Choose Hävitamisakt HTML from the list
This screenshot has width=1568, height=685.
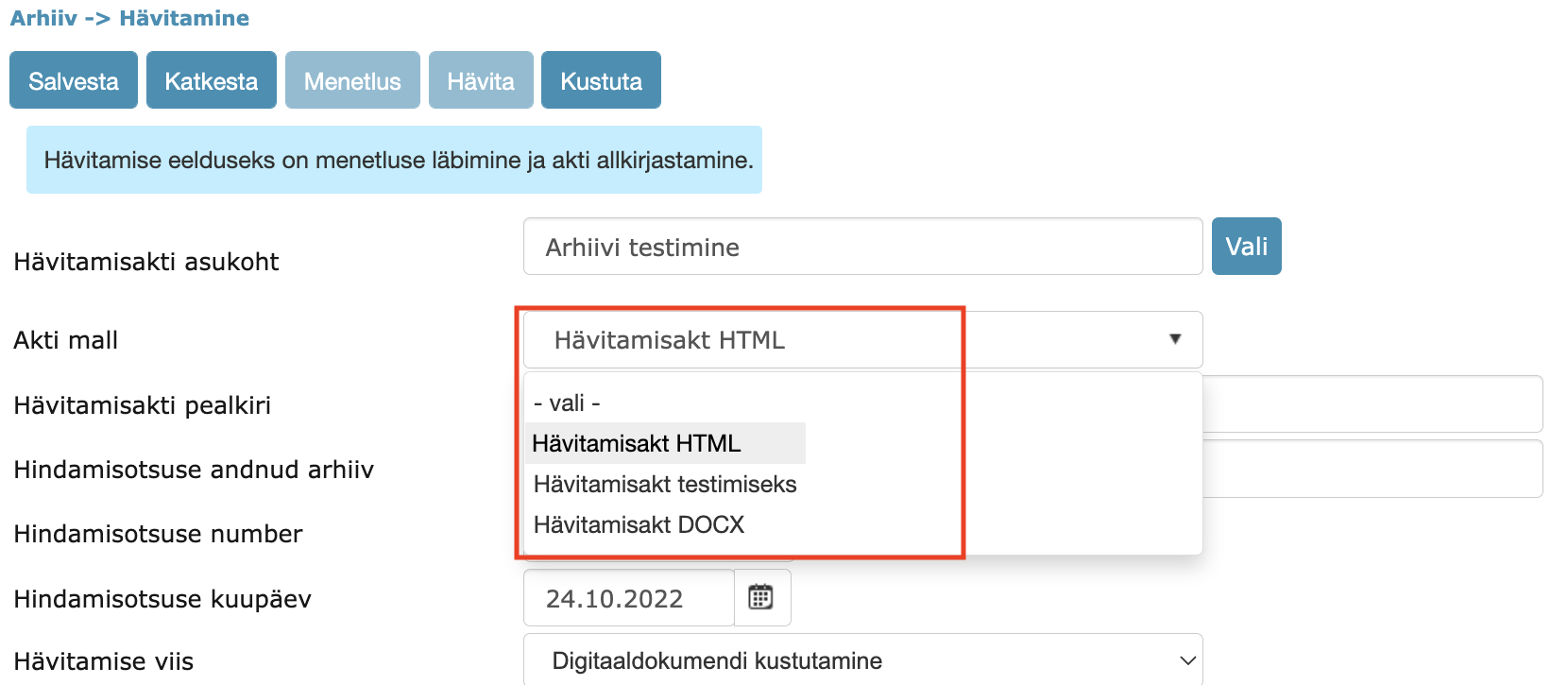(637, 443)
